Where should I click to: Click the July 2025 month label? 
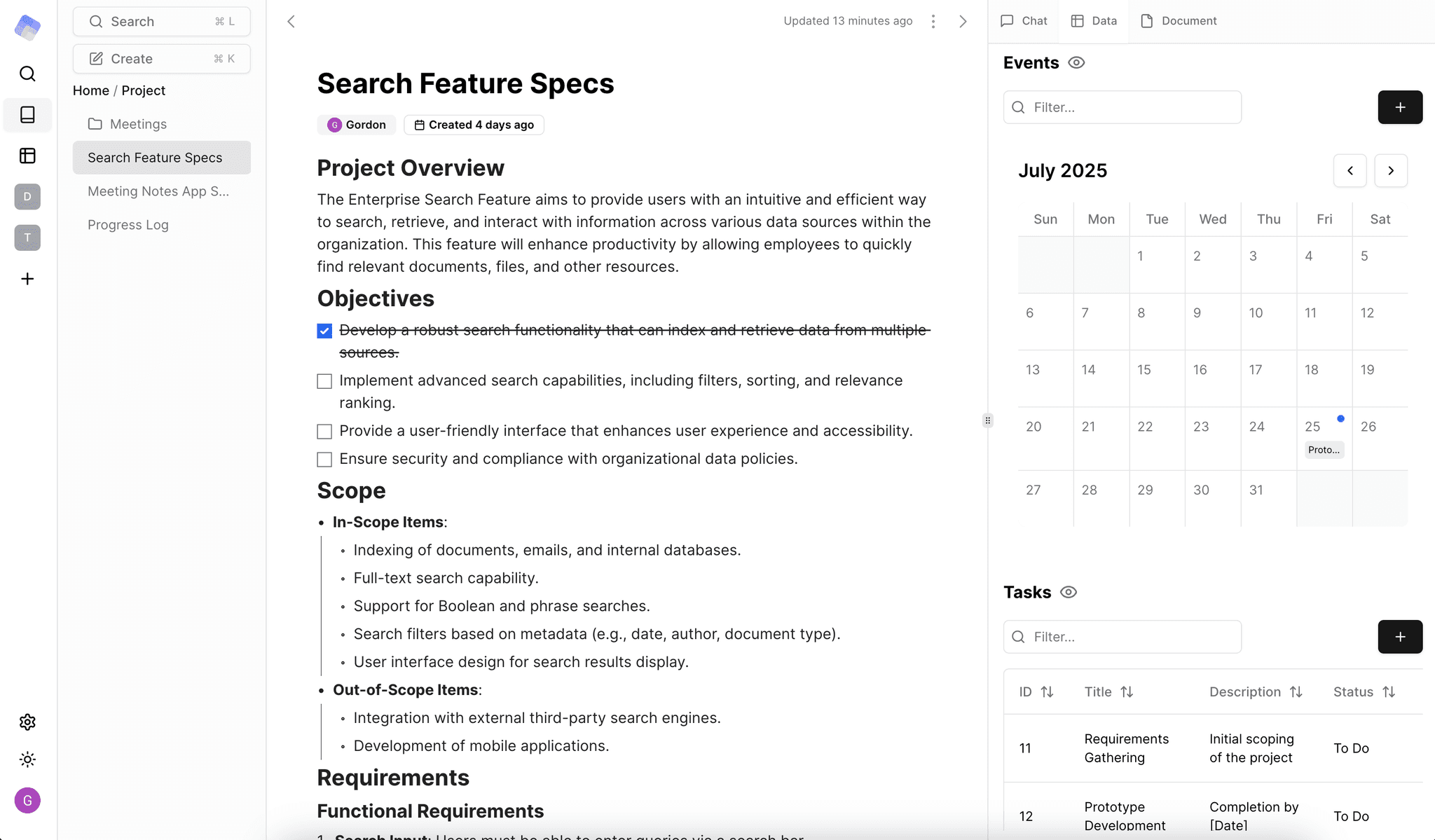pyautogui.click(x=1062, y=170)
